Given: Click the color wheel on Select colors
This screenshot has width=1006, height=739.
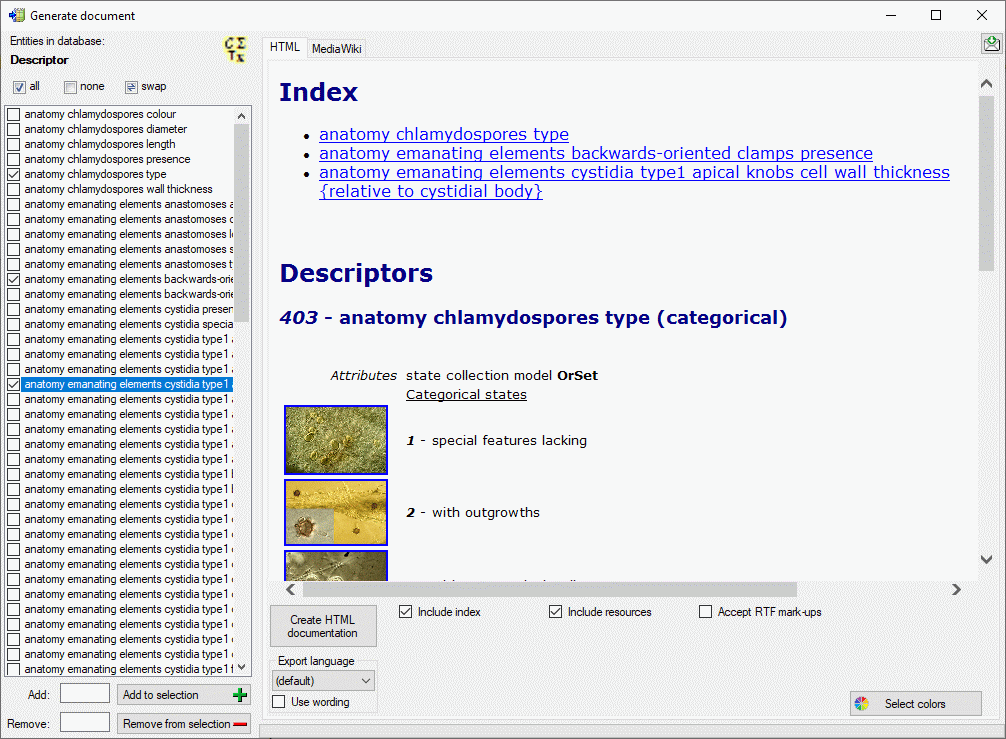Looking at the screenshot, I should [x=861, y=704].
